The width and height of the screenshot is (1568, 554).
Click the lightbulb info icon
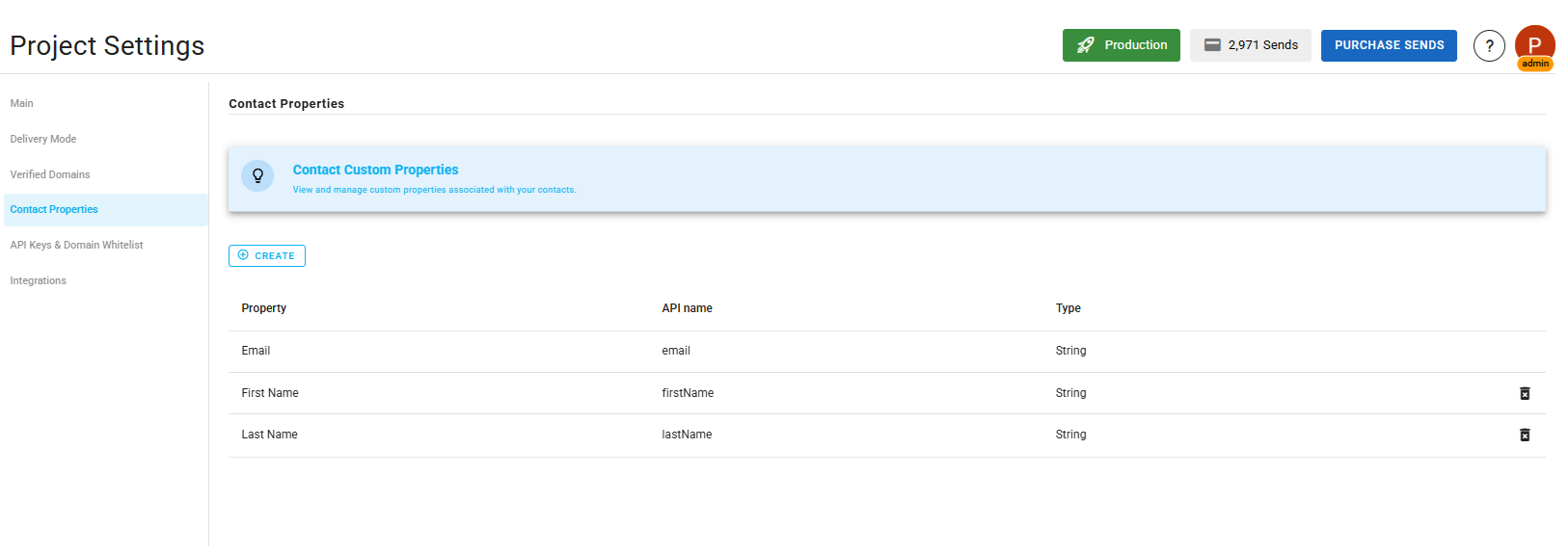click(257, 175)
